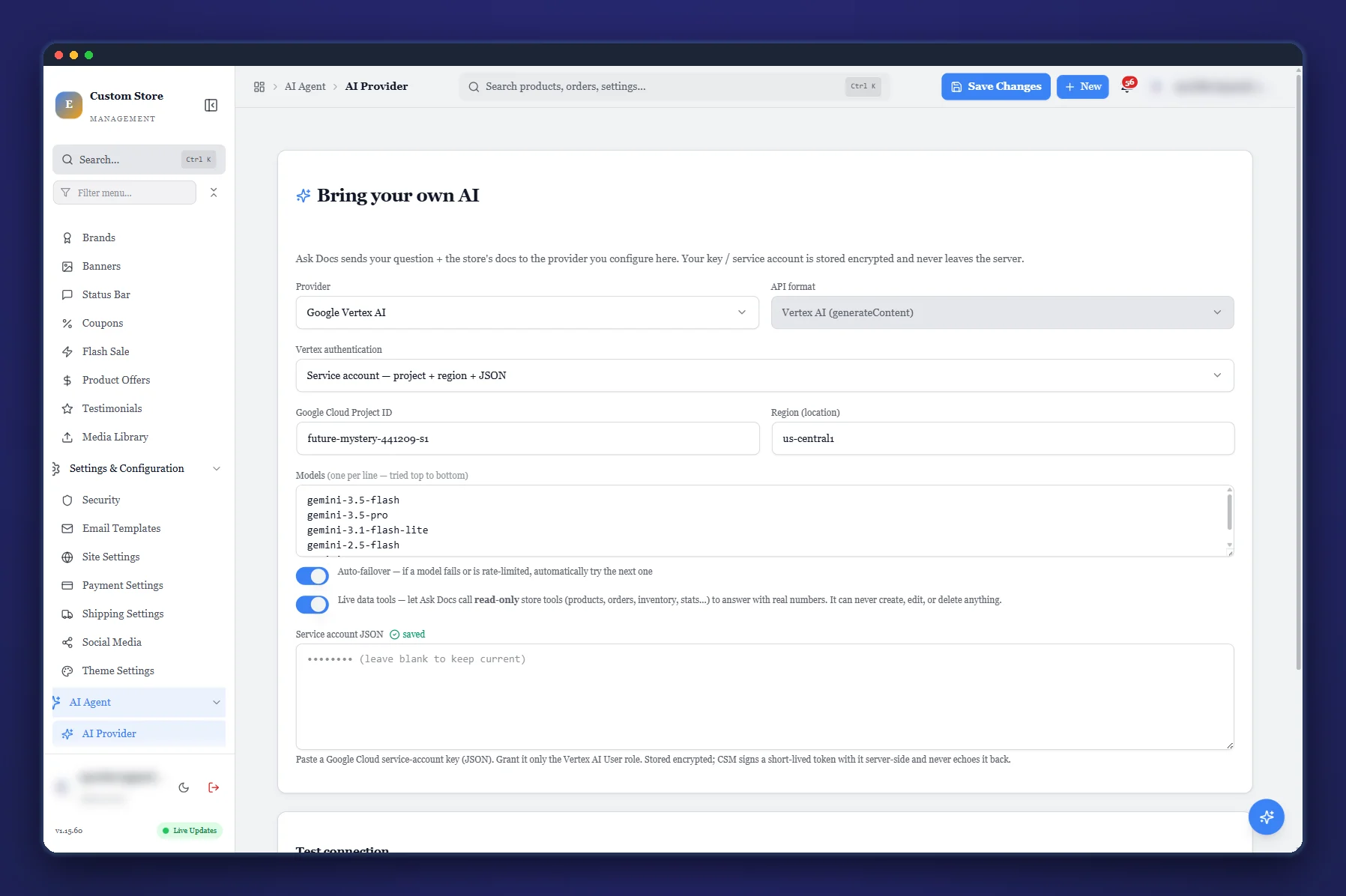Image resolution: width=1346 pixels, height=896 pixels.
Task: Click the Security shield icon
Action: (67, 500)
